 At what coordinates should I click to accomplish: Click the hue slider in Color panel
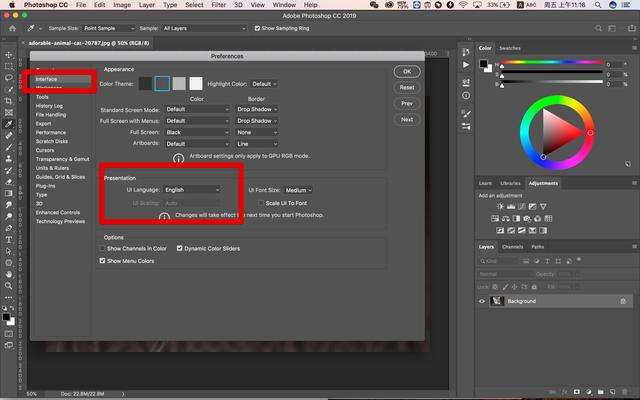coord(552,62)
